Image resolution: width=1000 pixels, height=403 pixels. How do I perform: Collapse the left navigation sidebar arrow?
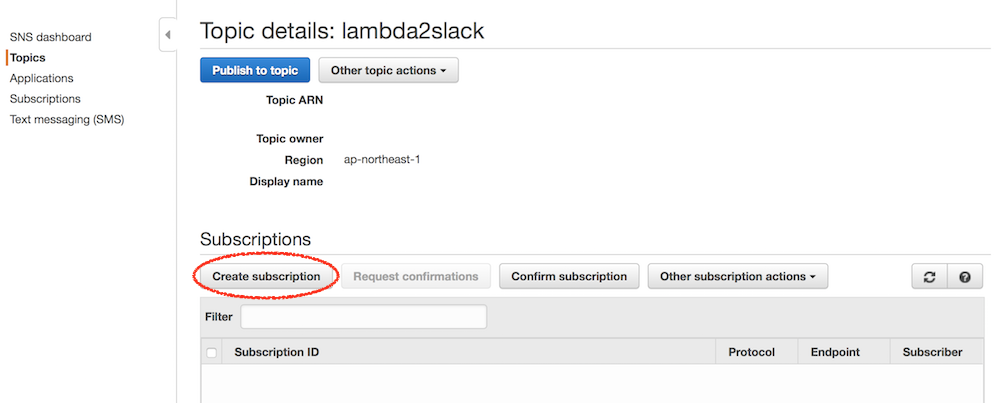tap(167, 36)
